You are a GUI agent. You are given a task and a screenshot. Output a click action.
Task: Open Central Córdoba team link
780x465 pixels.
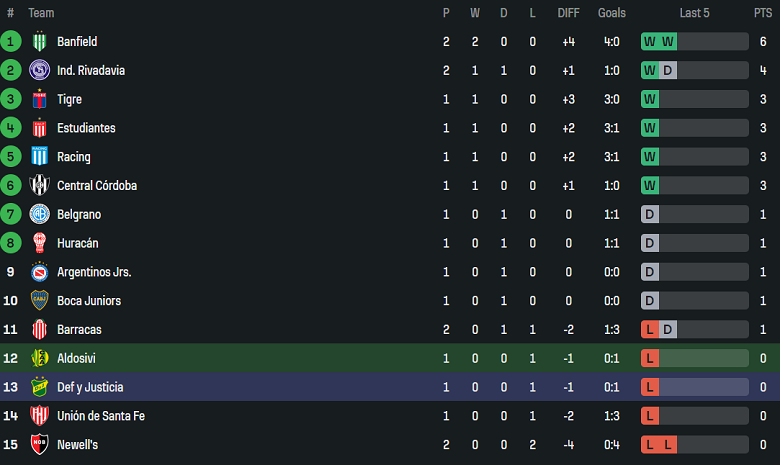pos(97,186)
